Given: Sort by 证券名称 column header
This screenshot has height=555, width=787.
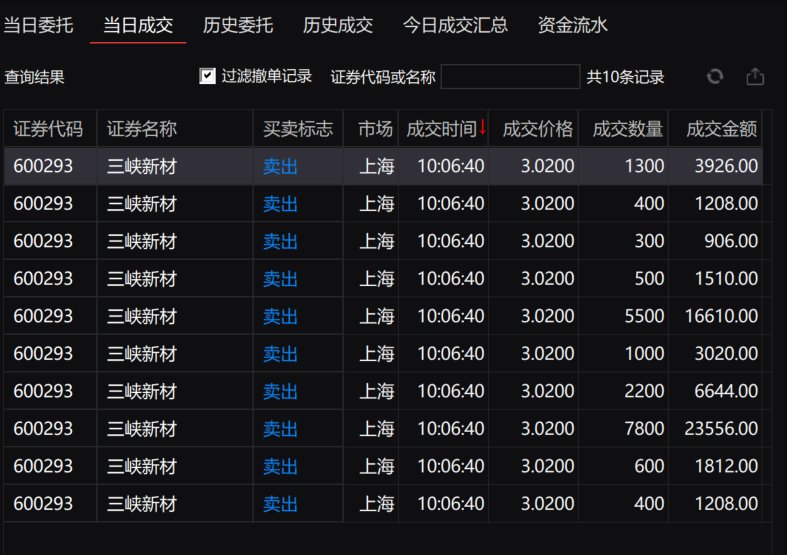Looking at the screenshot, I should pos(175,129).
